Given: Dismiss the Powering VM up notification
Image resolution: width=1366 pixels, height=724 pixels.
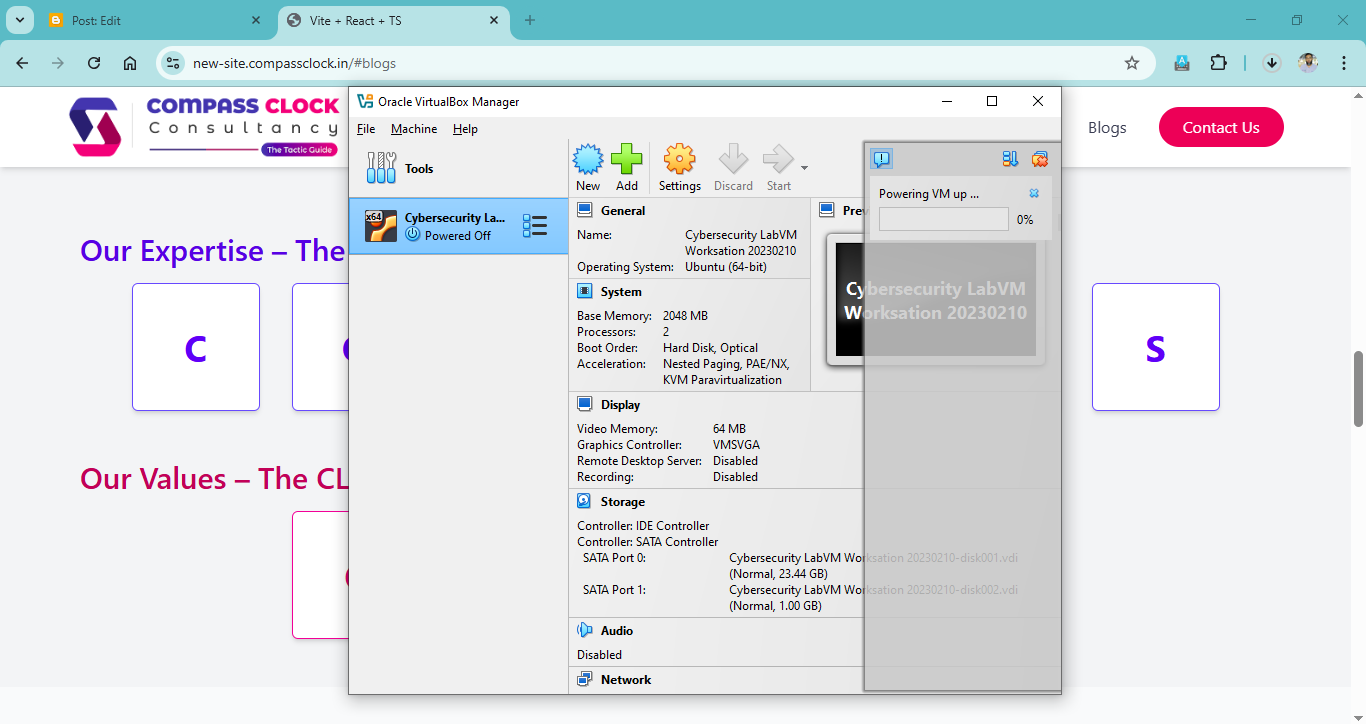Looking at the screenshot, I should (1034, 194).
